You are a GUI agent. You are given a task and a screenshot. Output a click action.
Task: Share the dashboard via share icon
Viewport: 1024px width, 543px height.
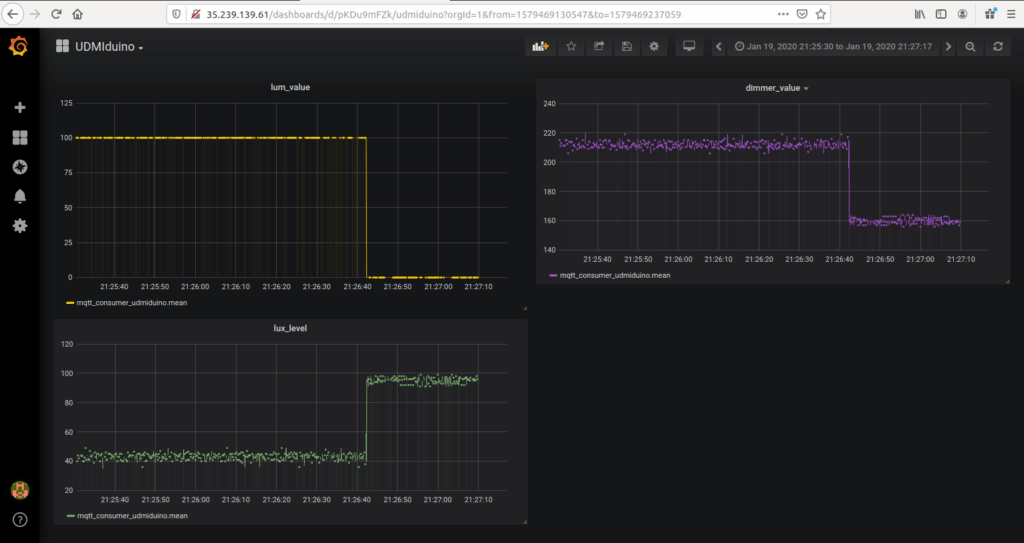599,46
